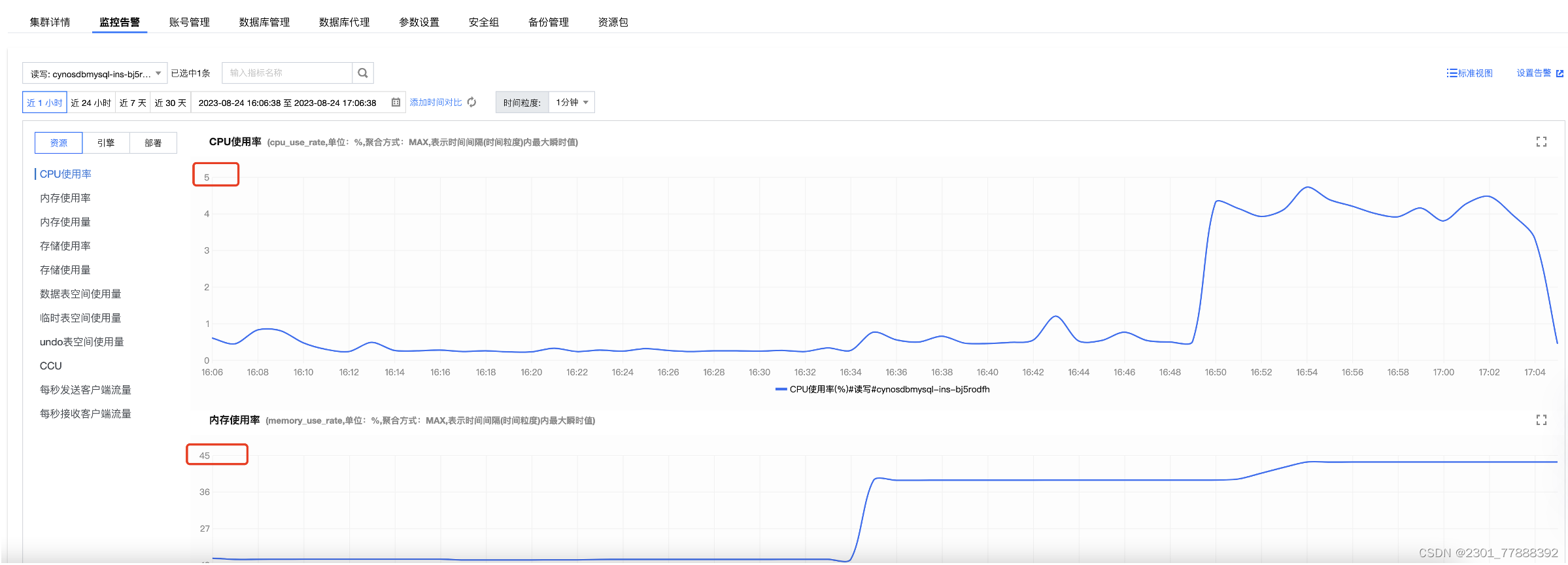The height and width of the screenshot is (565, 1568).
Task: Select the 资源 metric category
Action: click(59, 143)
